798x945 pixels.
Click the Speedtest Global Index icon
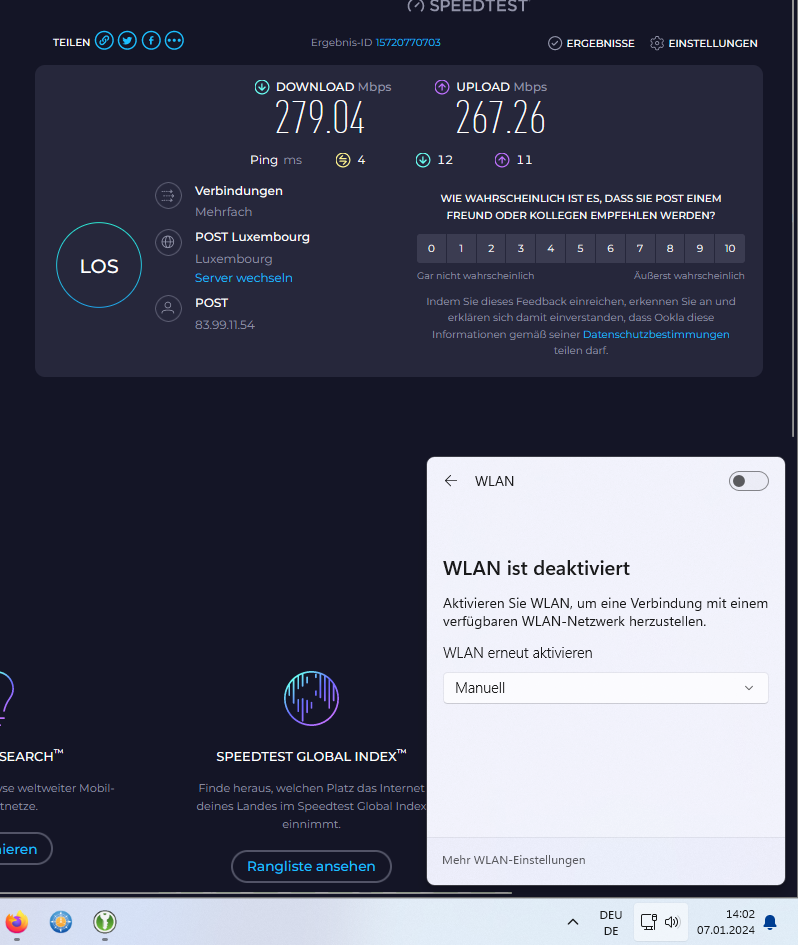pyautogui.click(x=312, y=699)
